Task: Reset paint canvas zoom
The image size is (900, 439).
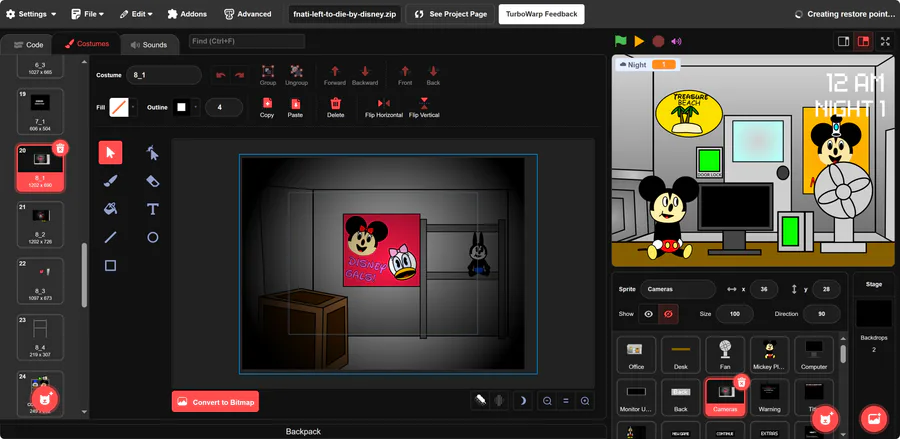Action: 565,401
